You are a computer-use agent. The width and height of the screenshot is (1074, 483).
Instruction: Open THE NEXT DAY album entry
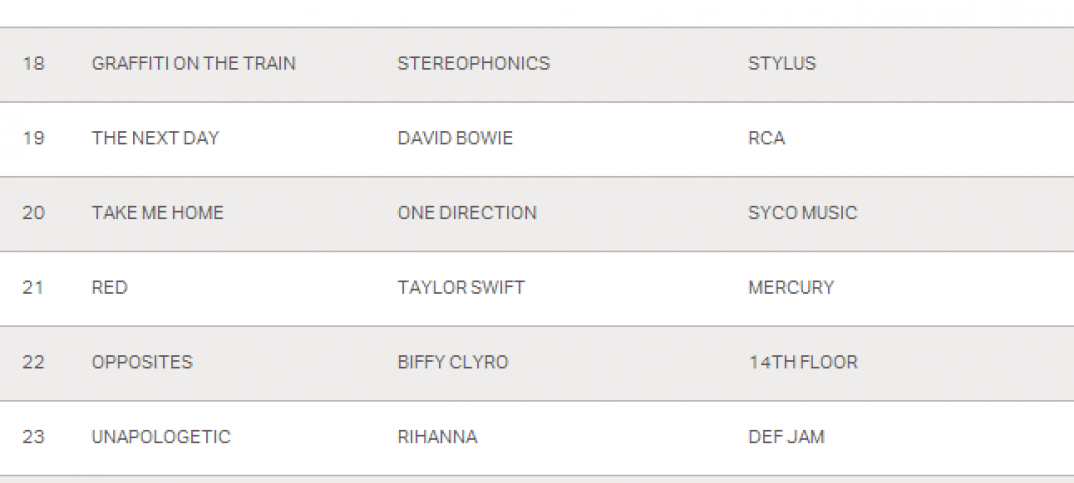(155, 138)
